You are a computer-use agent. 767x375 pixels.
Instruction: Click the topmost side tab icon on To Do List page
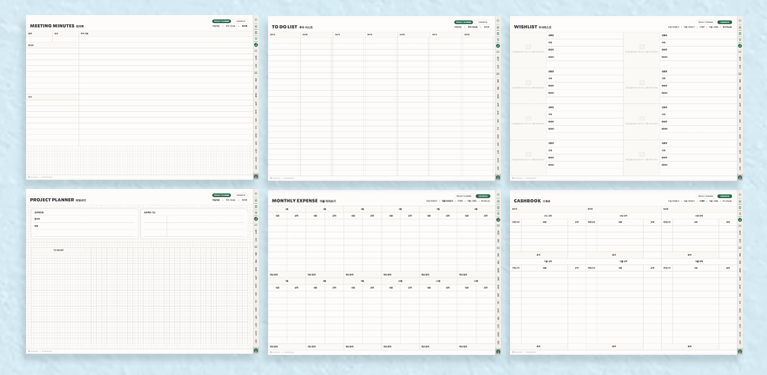tap(498, 21)
